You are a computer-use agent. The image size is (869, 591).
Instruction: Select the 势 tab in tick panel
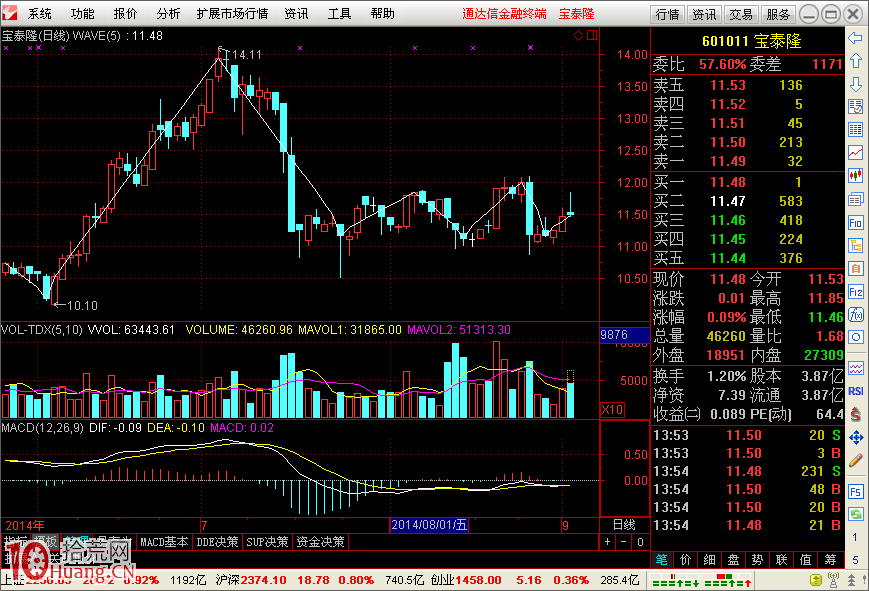[x=758, y=559]
